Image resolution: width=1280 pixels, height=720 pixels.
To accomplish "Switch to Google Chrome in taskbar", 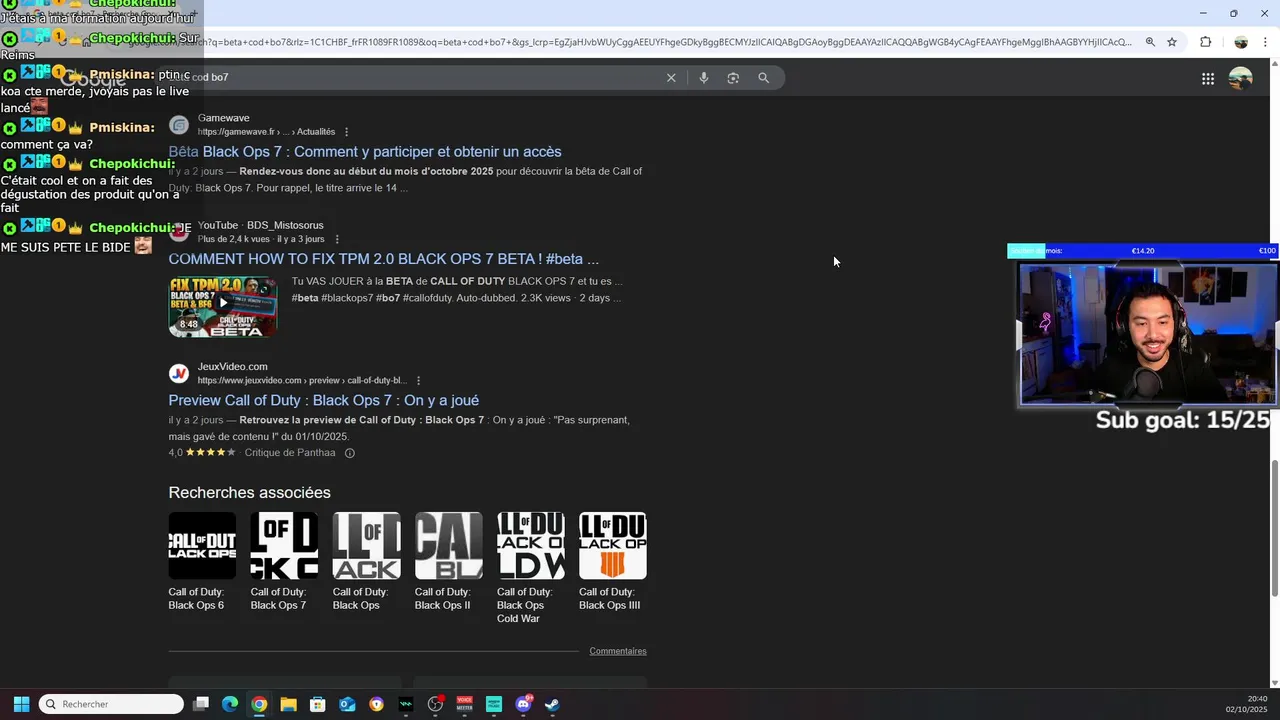I will tap(259, 704).
